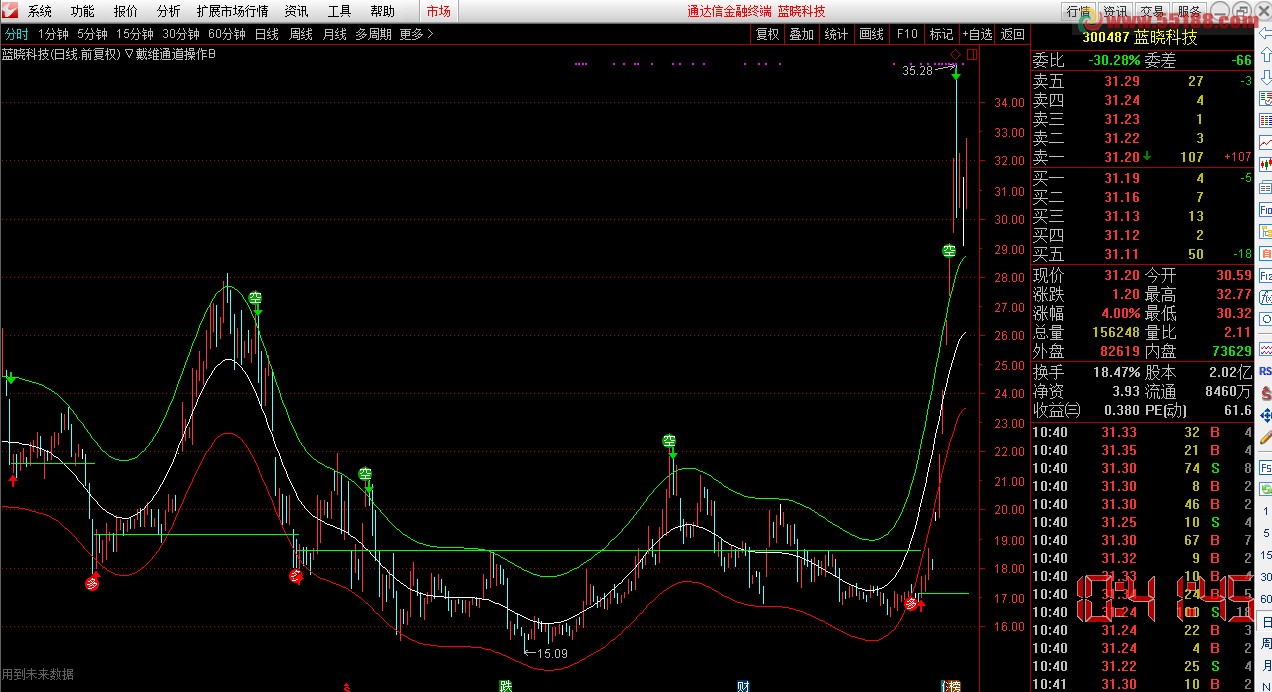
Task: Click the 最低 value 30.32
Action: pos(1234,313)
